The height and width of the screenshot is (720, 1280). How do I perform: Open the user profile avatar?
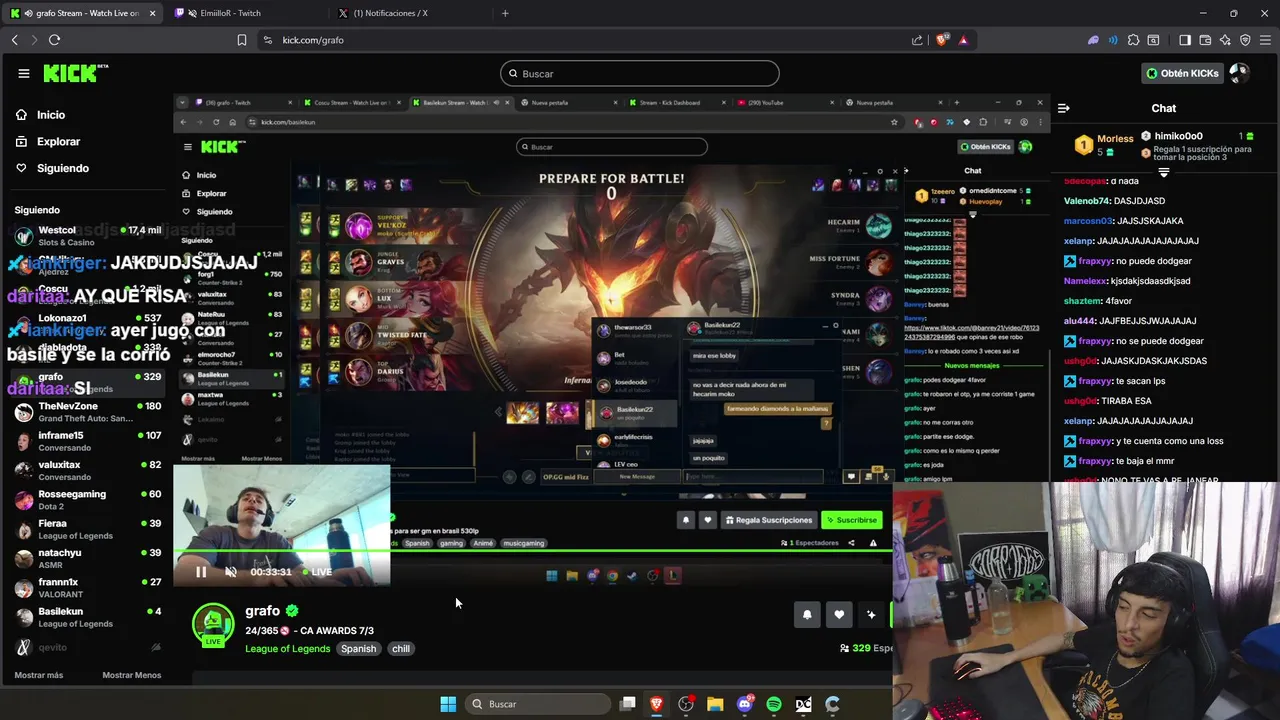[1239, 73]
